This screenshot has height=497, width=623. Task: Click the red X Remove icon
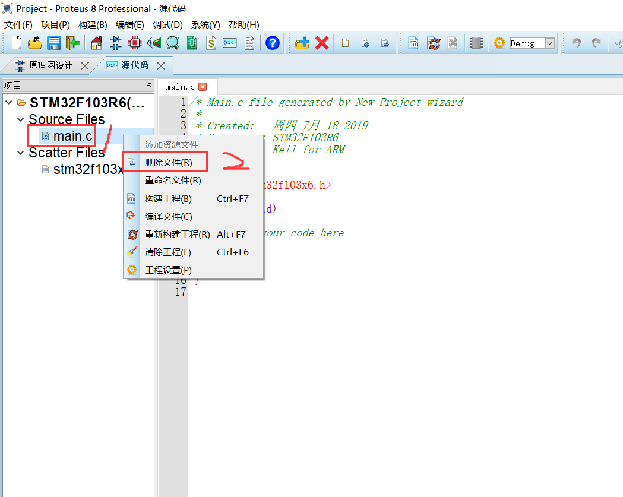click(322, 43)
